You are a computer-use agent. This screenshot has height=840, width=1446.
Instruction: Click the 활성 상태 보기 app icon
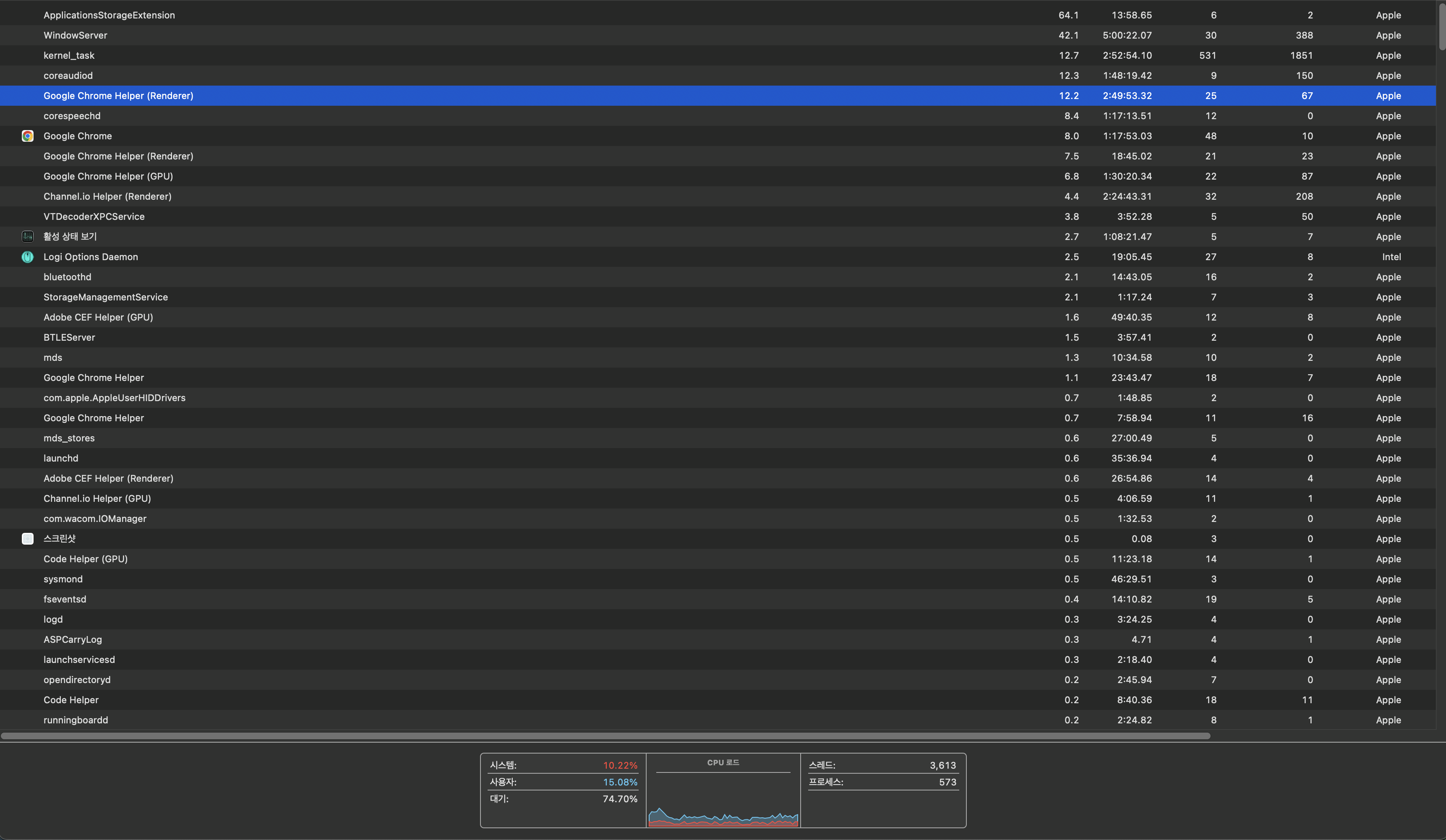28,236
